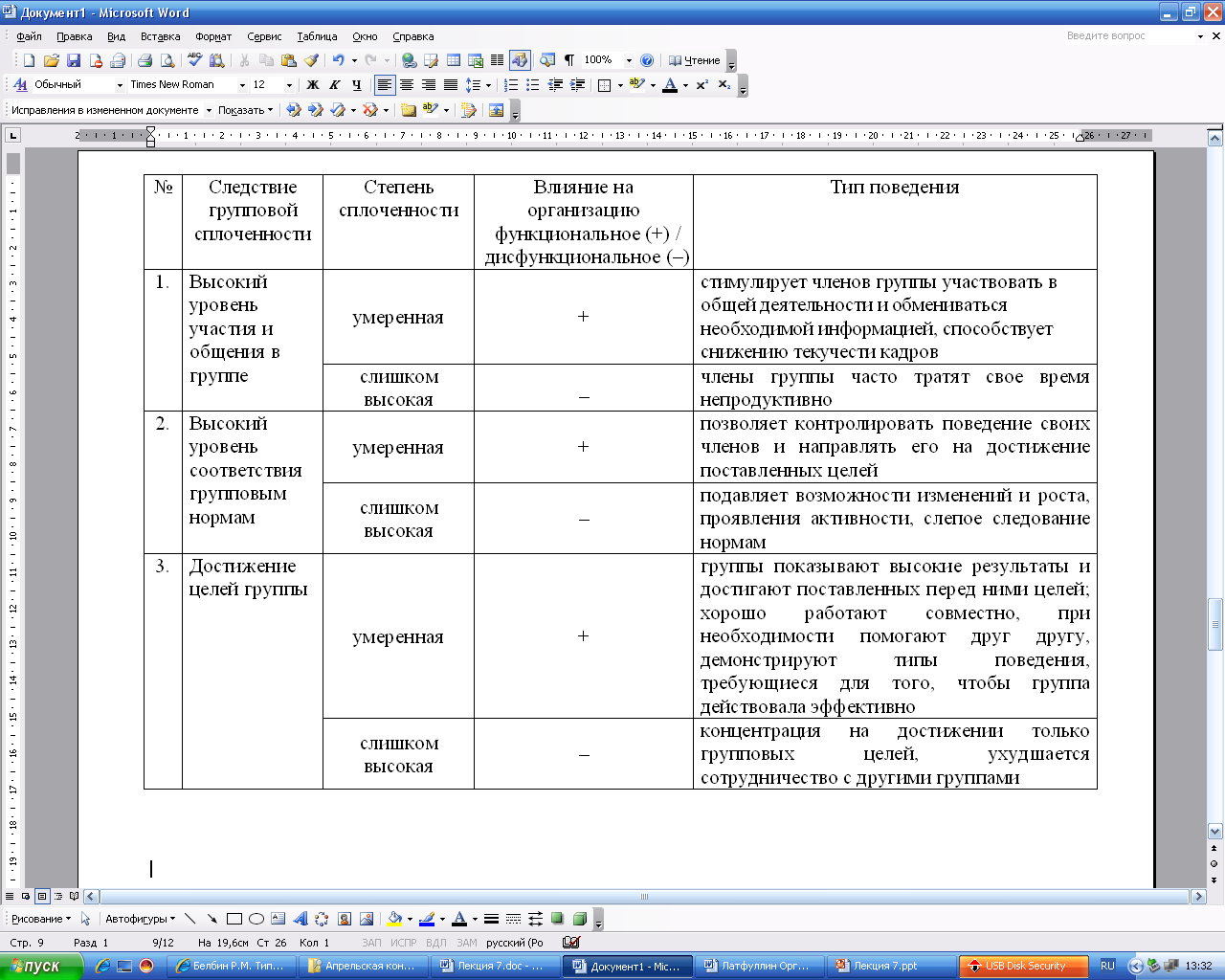Open the Справка menu

tap(413, 36)
